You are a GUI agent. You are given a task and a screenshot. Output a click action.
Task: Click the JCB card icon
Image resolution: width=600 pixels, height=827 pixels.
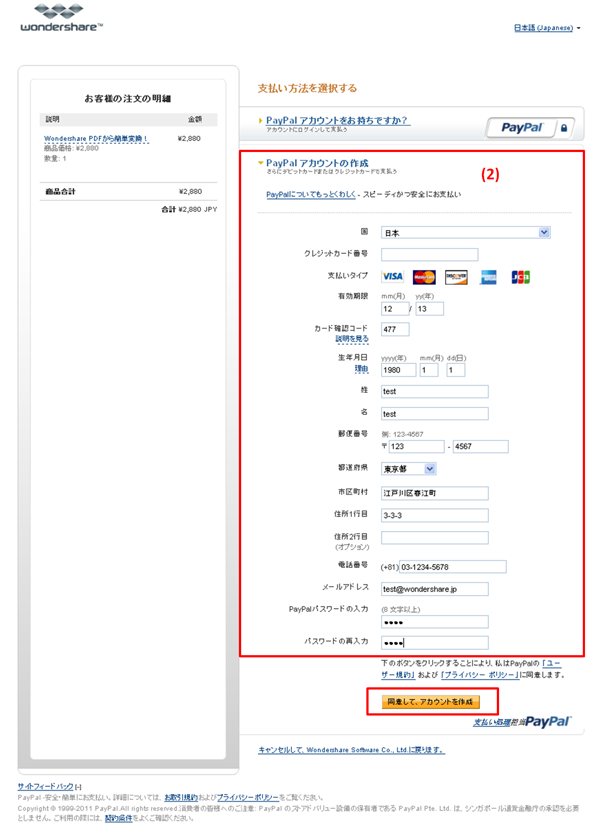(x=520, y=276)
